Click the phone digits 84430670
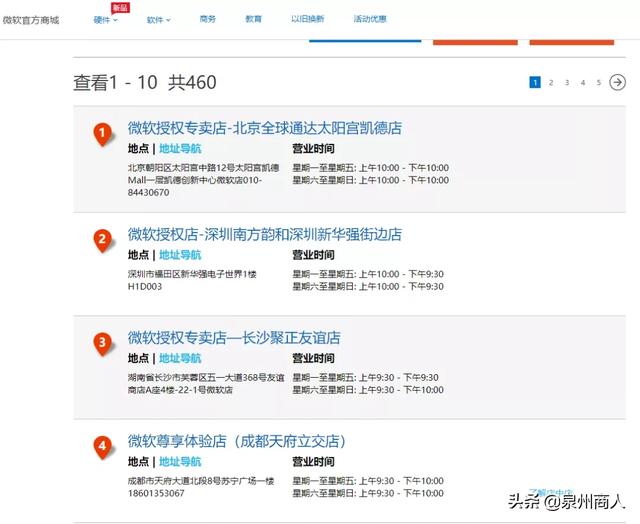The image size is (640, 524). coord(149,193)
